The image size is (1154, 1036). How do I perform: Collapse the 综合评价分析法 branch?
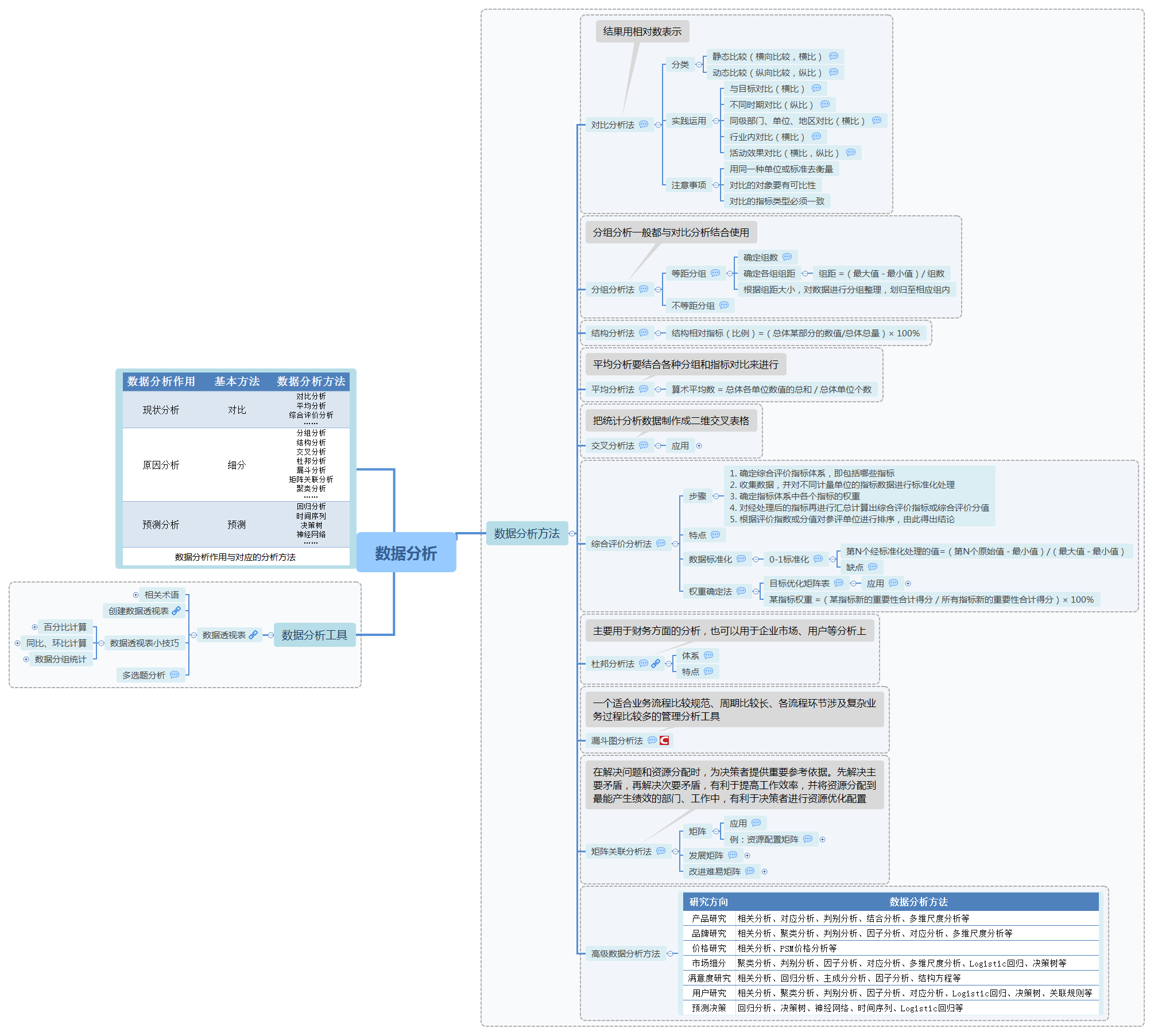coord(675,544)
